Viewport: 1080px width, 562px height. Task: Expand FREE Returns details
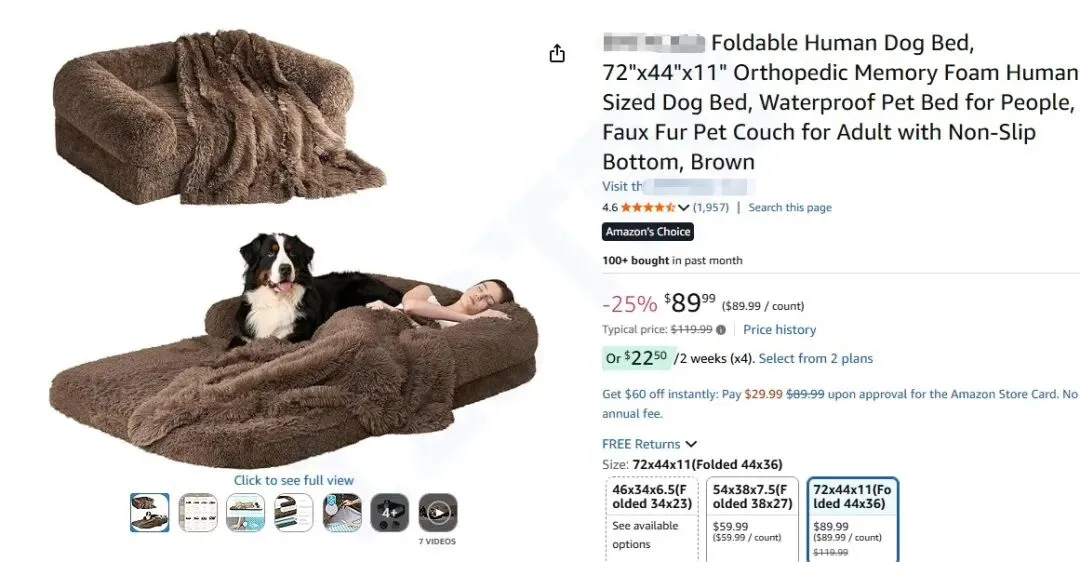(x=650, y=444)
